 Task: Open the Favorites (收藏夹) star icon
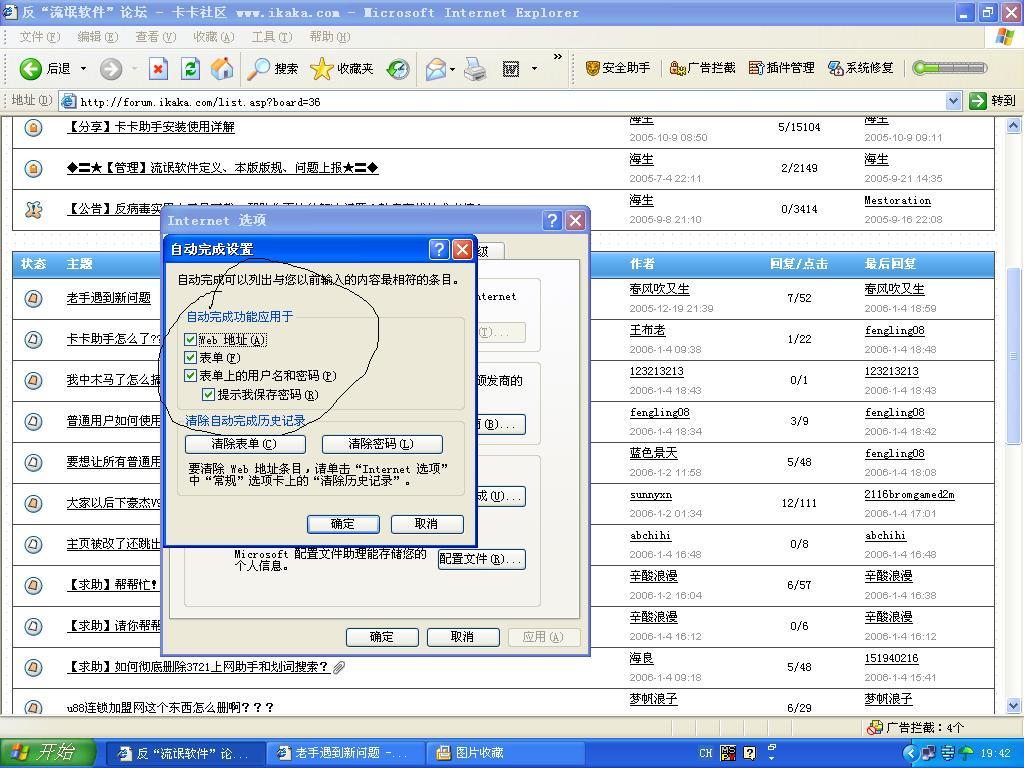[322, 69]
